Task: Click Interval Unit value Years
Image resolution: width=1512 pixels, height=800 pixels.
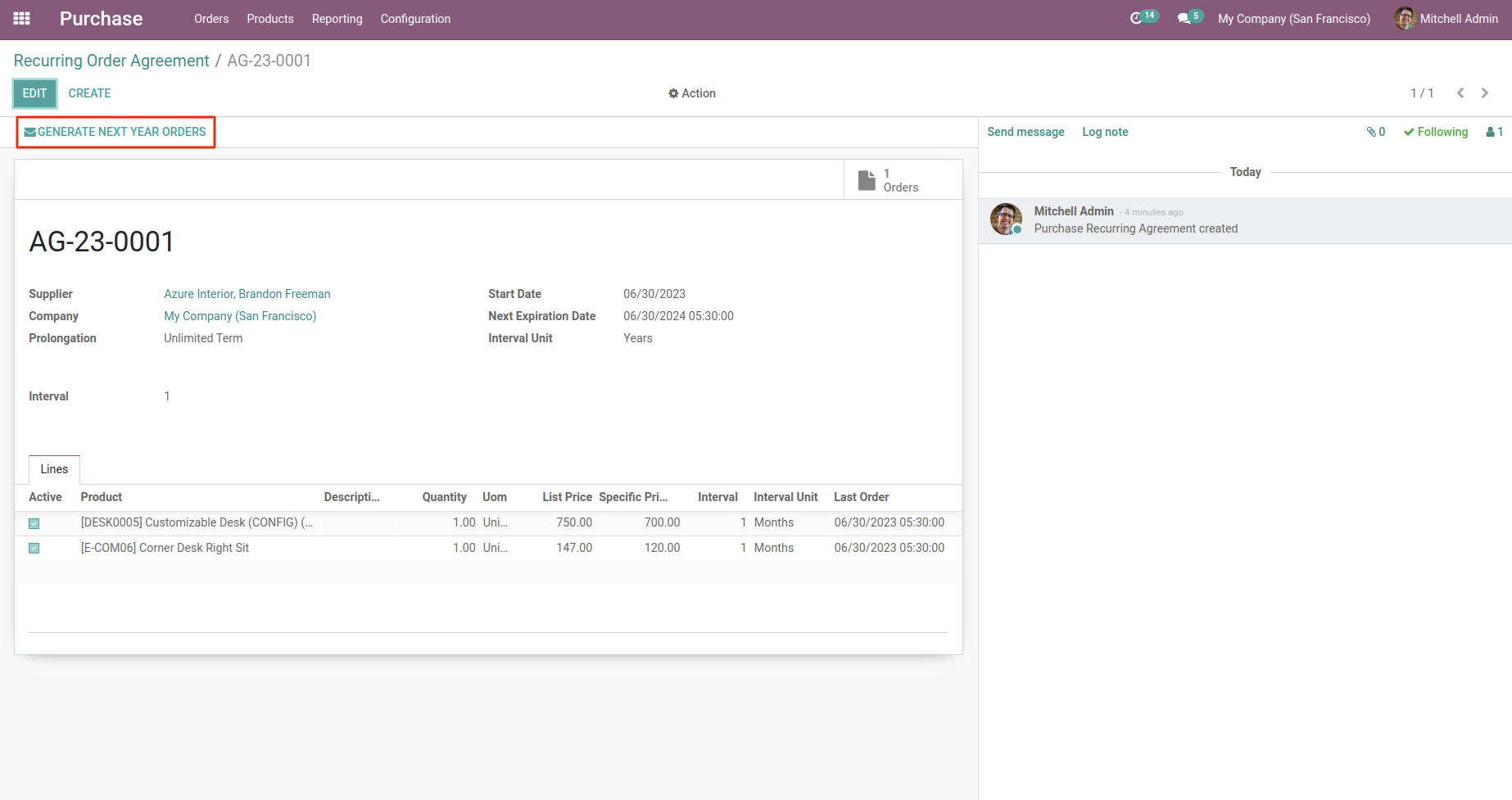Action: pos(638,338)
